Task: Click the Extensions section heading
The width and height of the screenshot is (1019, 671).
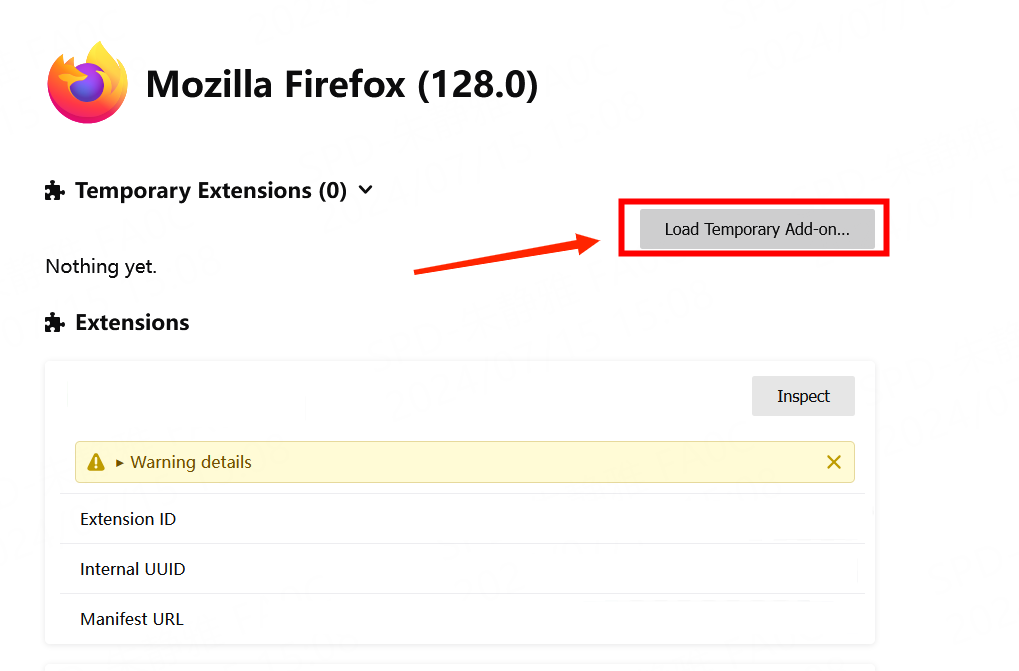Action: (132, 323)
